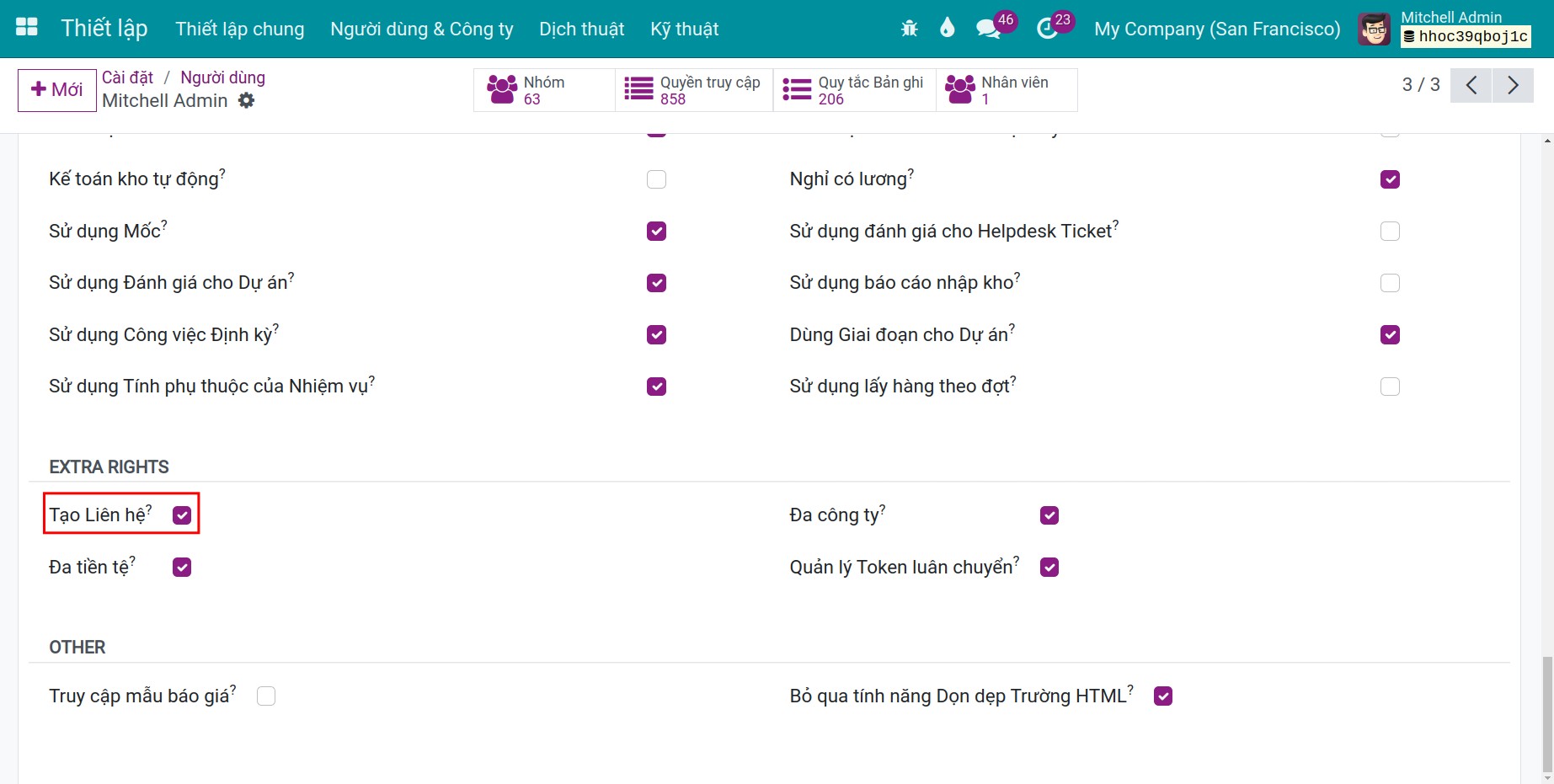This screenshot has width=1554, height=784.
Task: Uncheck Bỏ qua tính năng Dọn dẹp Trường HTML
Action: (1163, 696)
